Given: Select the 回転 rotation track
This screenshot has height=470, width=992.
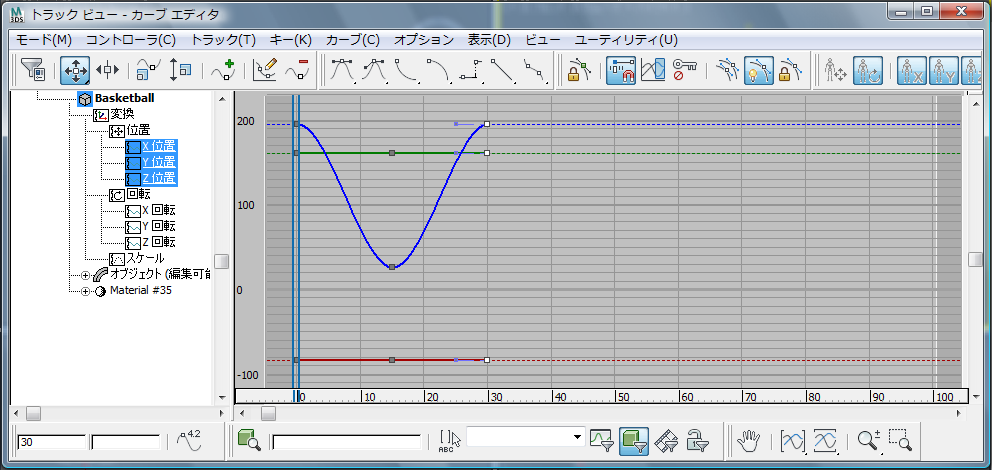Looking at the screenshot, I should click(138, 194).
